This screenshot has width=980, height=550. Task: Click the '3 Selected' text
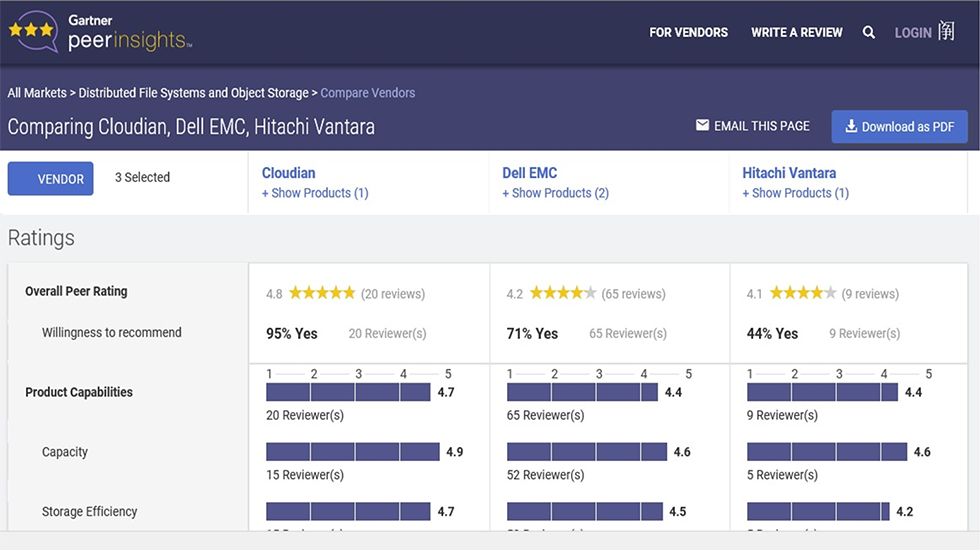click(142, 178)
